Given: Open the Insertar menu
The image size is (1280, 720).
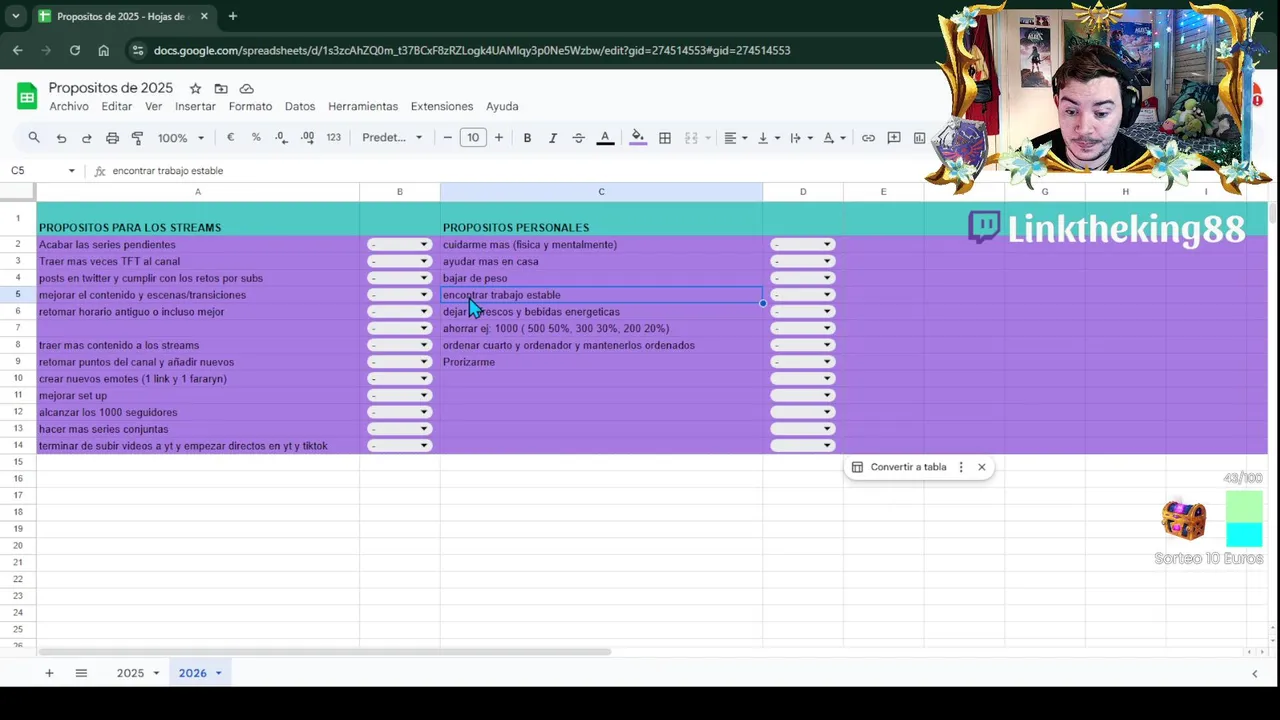Looking at the screenshot, I should [195, 106].
